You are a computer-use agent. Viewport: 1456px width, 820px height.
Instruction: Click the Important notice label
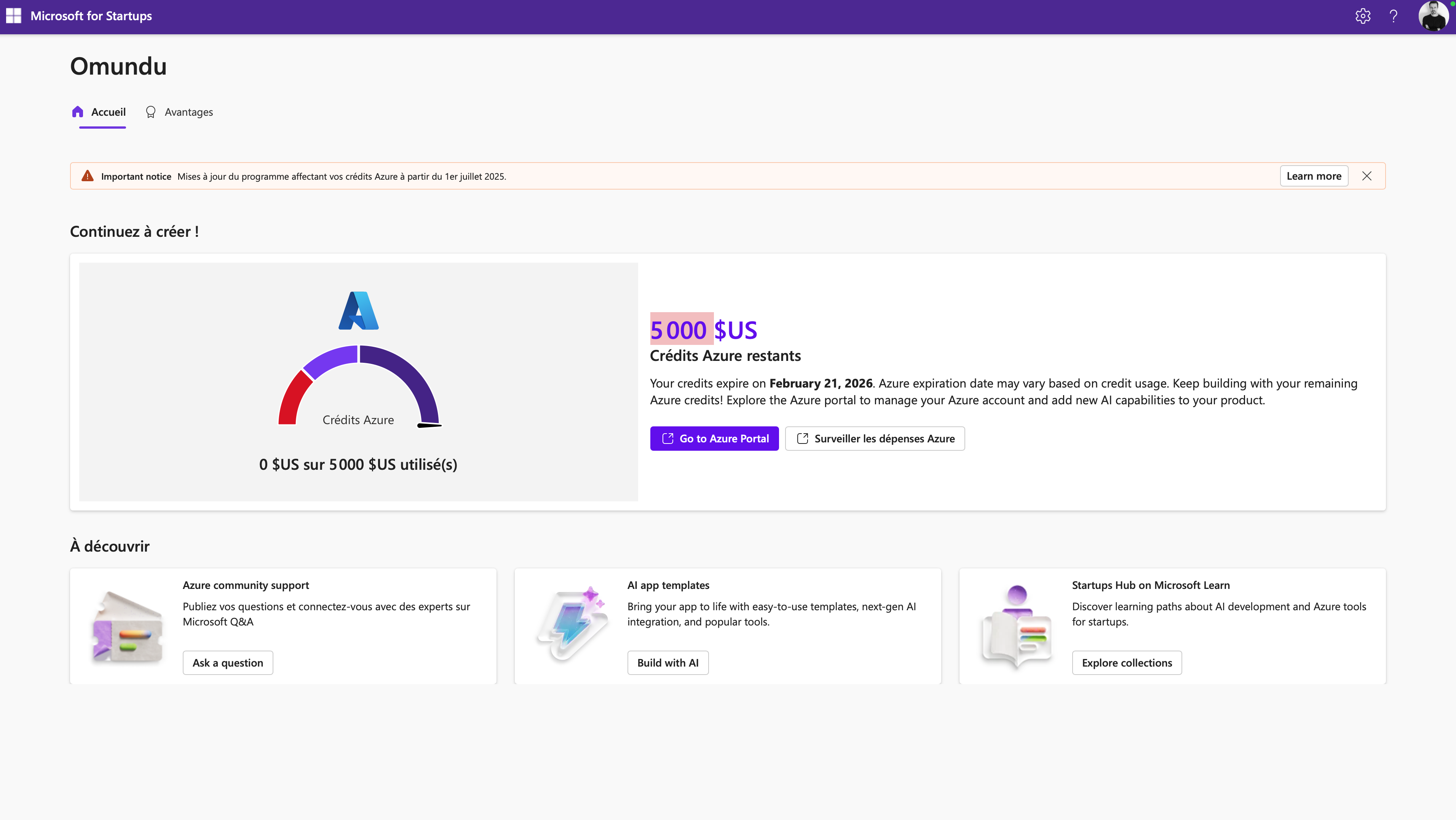(x=136, y=176)
